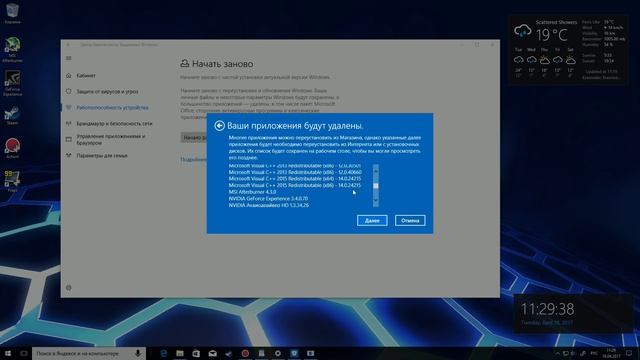This screenshot has width=640, height=360.
Task: Open the red Action! taskbar icon
Action: click(x=245, y=353)
